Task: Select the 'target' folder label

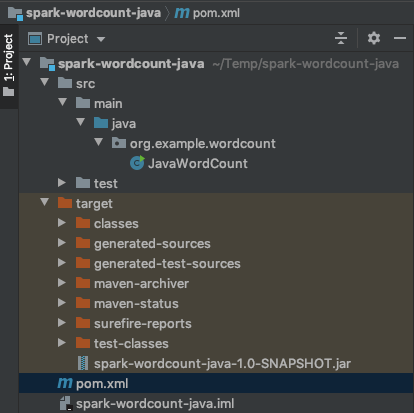Action: tap(94, 204)
